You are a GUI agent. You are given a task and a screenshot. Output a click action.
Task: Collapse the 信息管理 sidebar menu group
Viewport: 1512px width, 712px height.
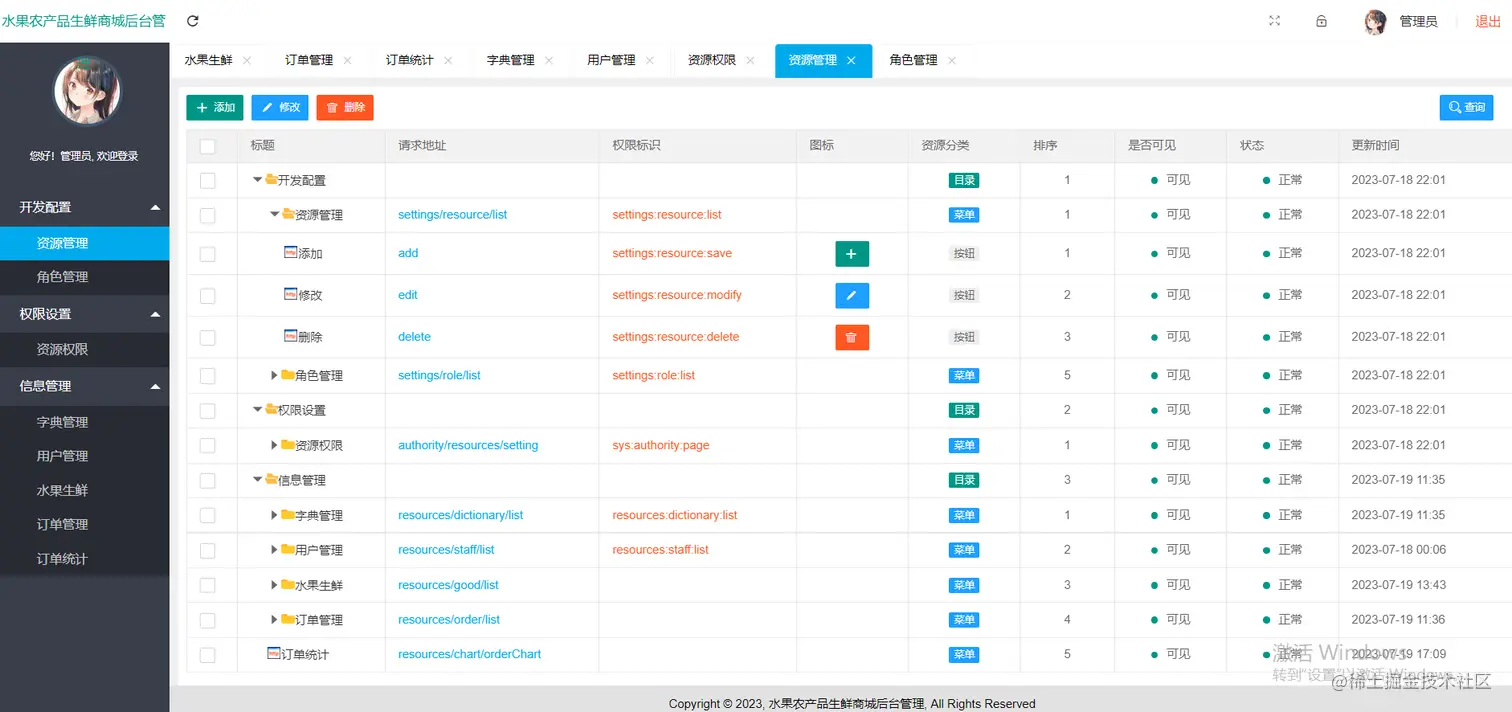click(x=85, y=386)
